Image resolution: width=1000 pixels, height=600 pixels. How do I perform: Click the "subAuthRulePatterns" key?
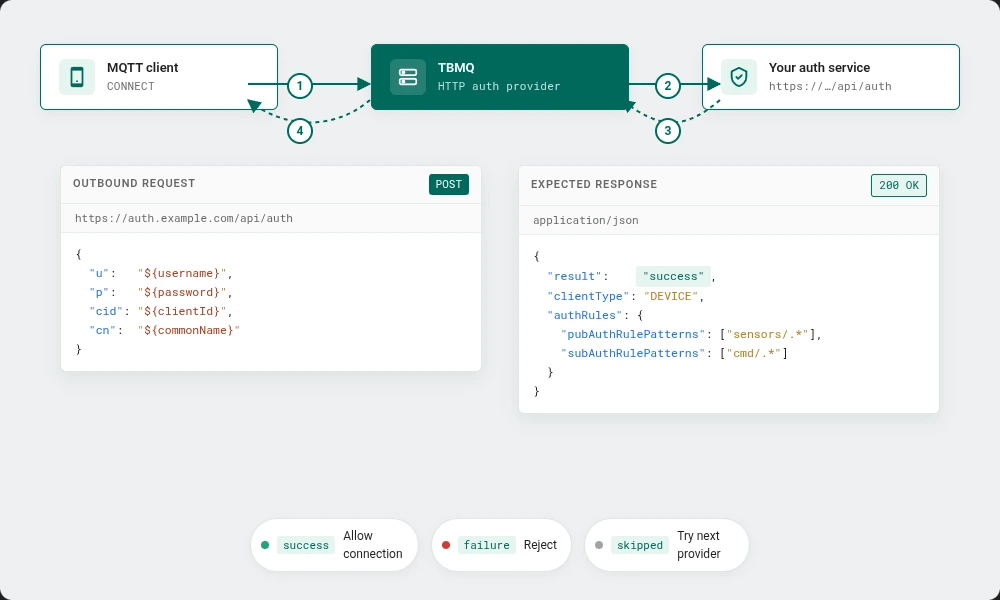(633, 353)
